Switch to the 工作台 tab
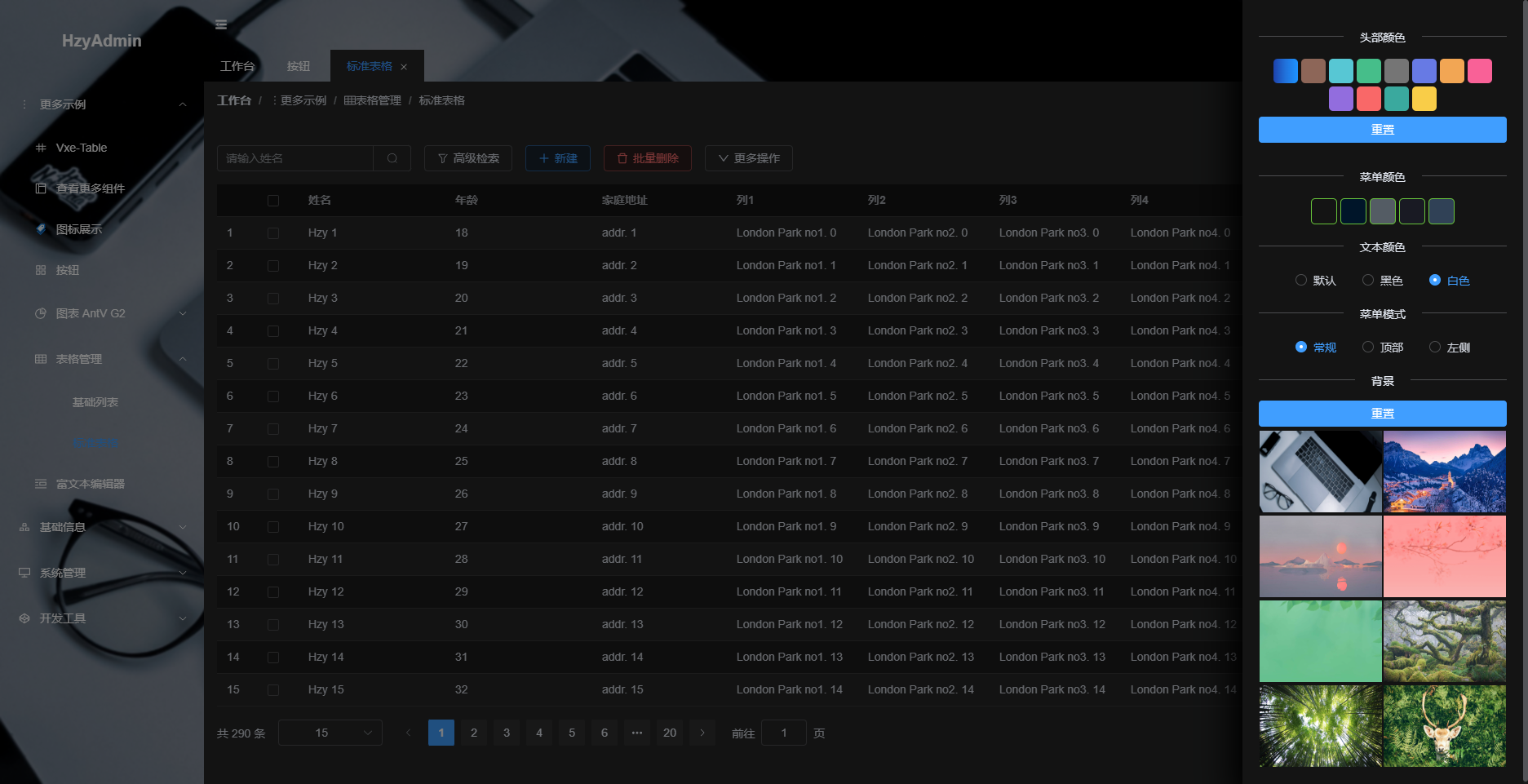The height and width of the screenshot is (784, 1528). pyautogui.click(x=237, y=66)
